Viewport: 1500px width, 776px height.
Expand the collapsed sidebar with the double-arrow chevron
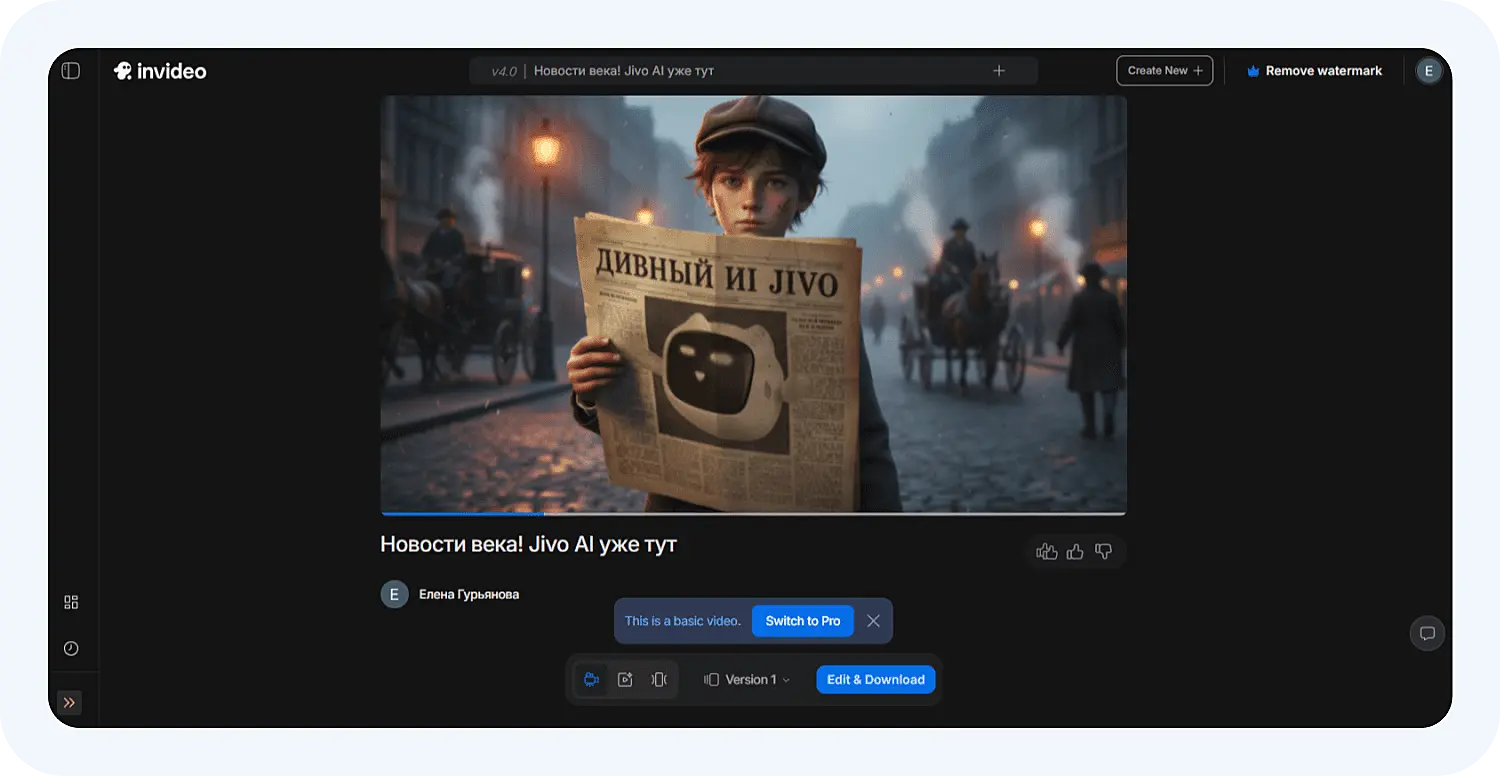tap(70, 702)
